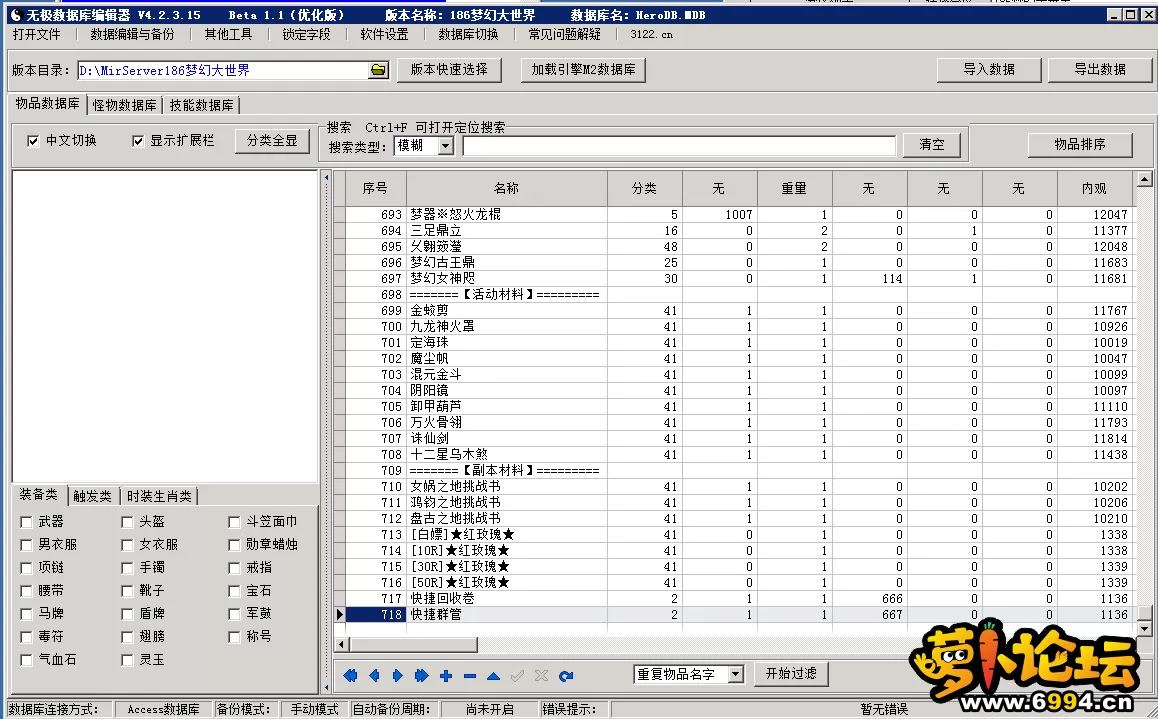Check the 头盔 category box
Viewport: 1158px width, 719px height.
(x=127, y=522)
